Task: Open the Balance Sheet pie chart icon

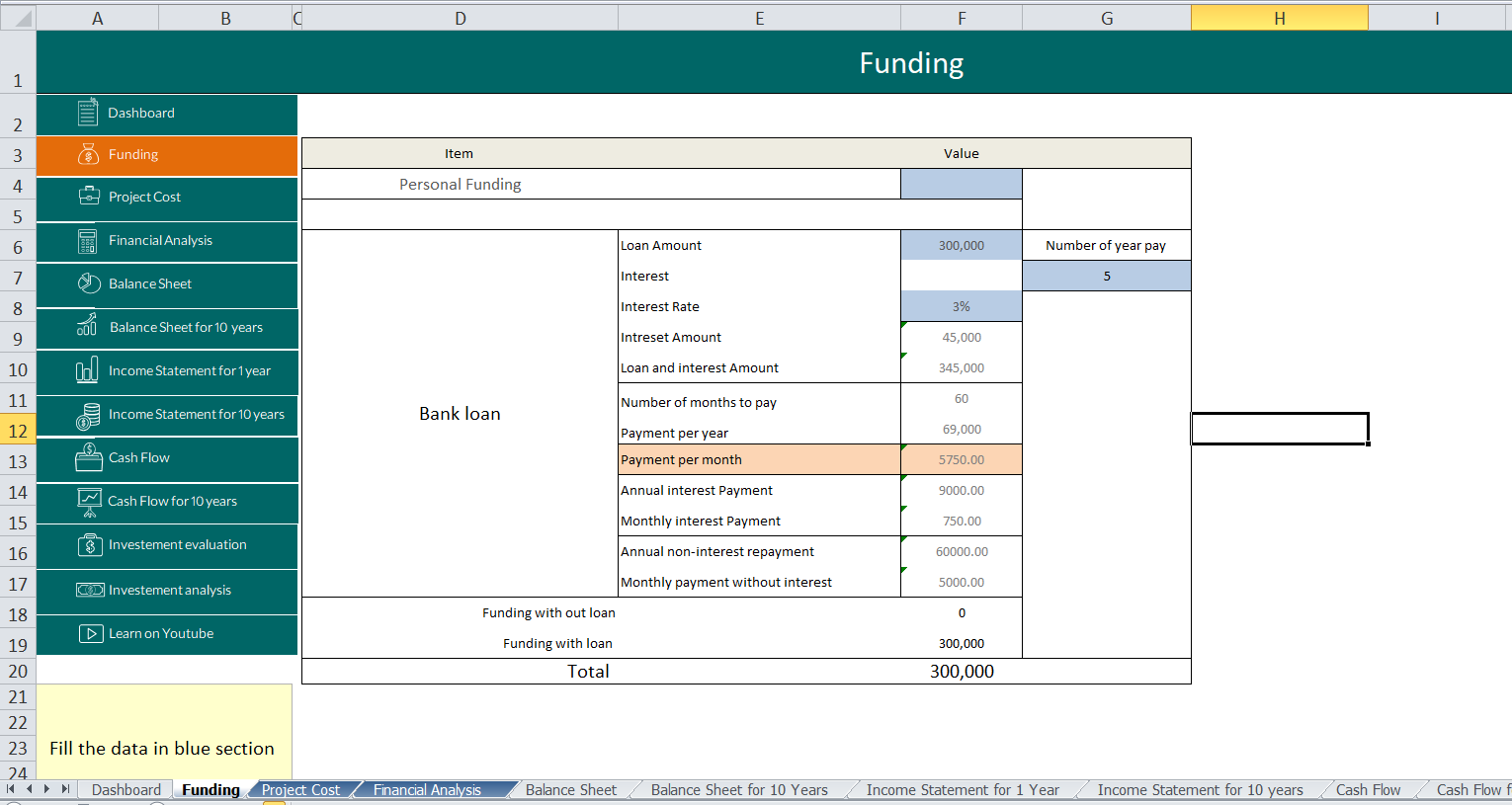Action: coord(87,284)
